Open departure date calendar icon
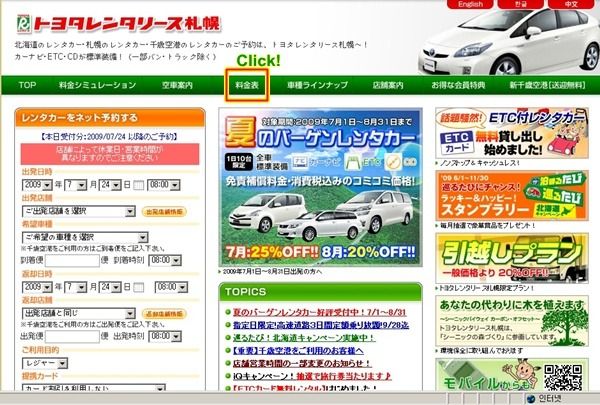This screenshot has width=600, height=405. tap(139, 185)
